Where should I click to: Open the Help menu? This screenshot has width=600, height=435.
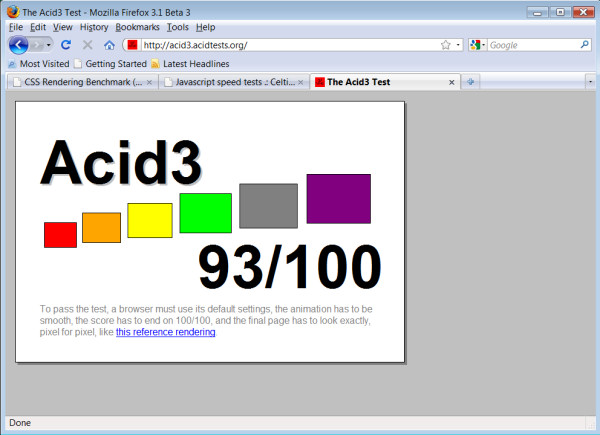pos(205,27)
